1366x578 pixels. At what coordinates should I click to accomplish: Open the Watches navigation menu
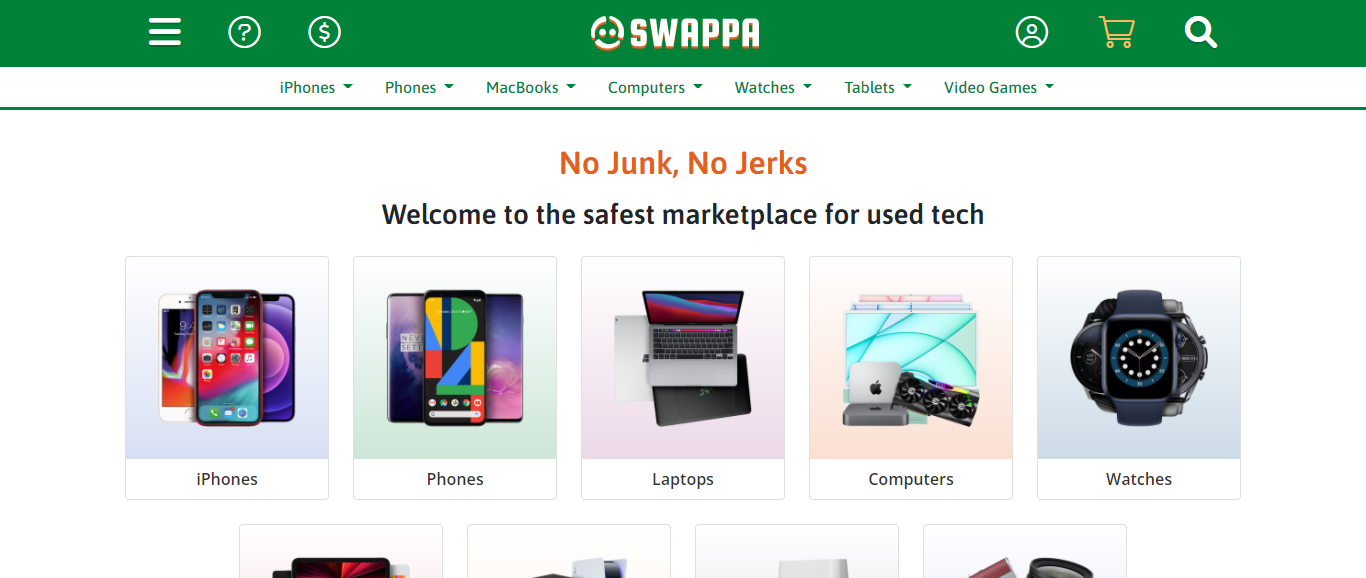773,88
